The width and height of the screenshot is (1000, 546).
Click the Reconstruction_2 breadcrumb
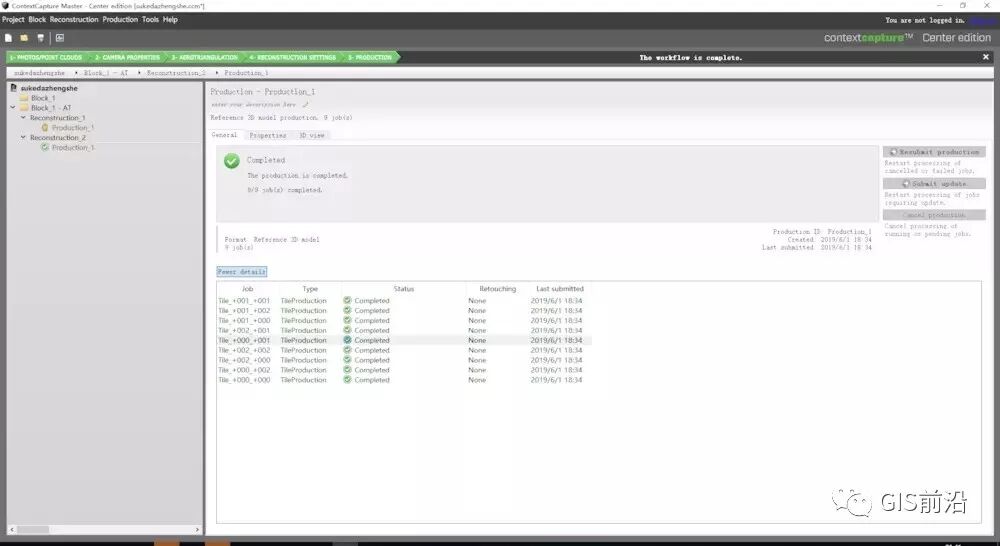pos(177,73)
